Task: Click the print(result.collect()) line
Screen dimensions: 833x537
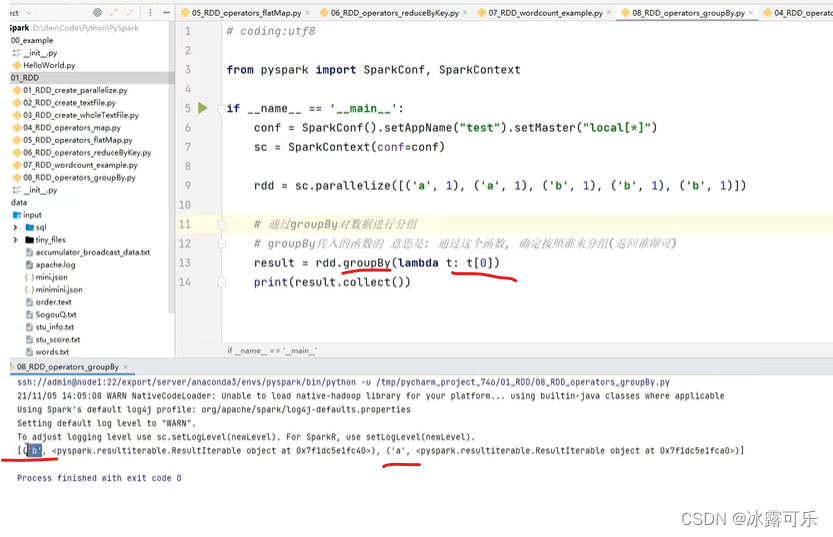Action: click(x=332, y=282)
